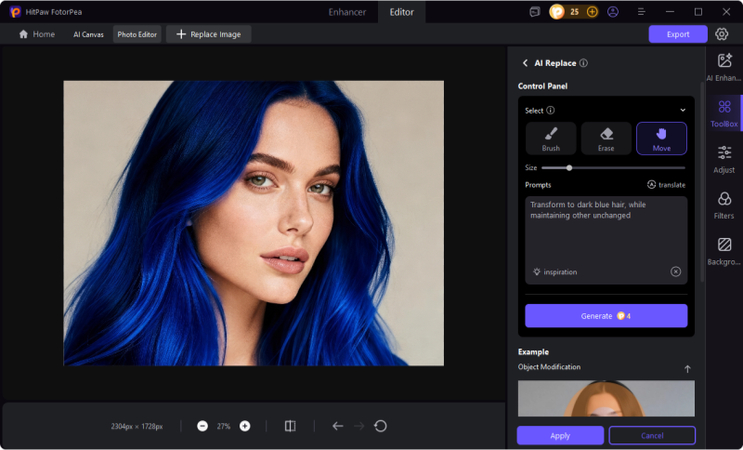Viewport: 743px width, 450px height.
Task: Add credits with the plus coin icon
Action: pyautogui.click(x=592, y=12)
